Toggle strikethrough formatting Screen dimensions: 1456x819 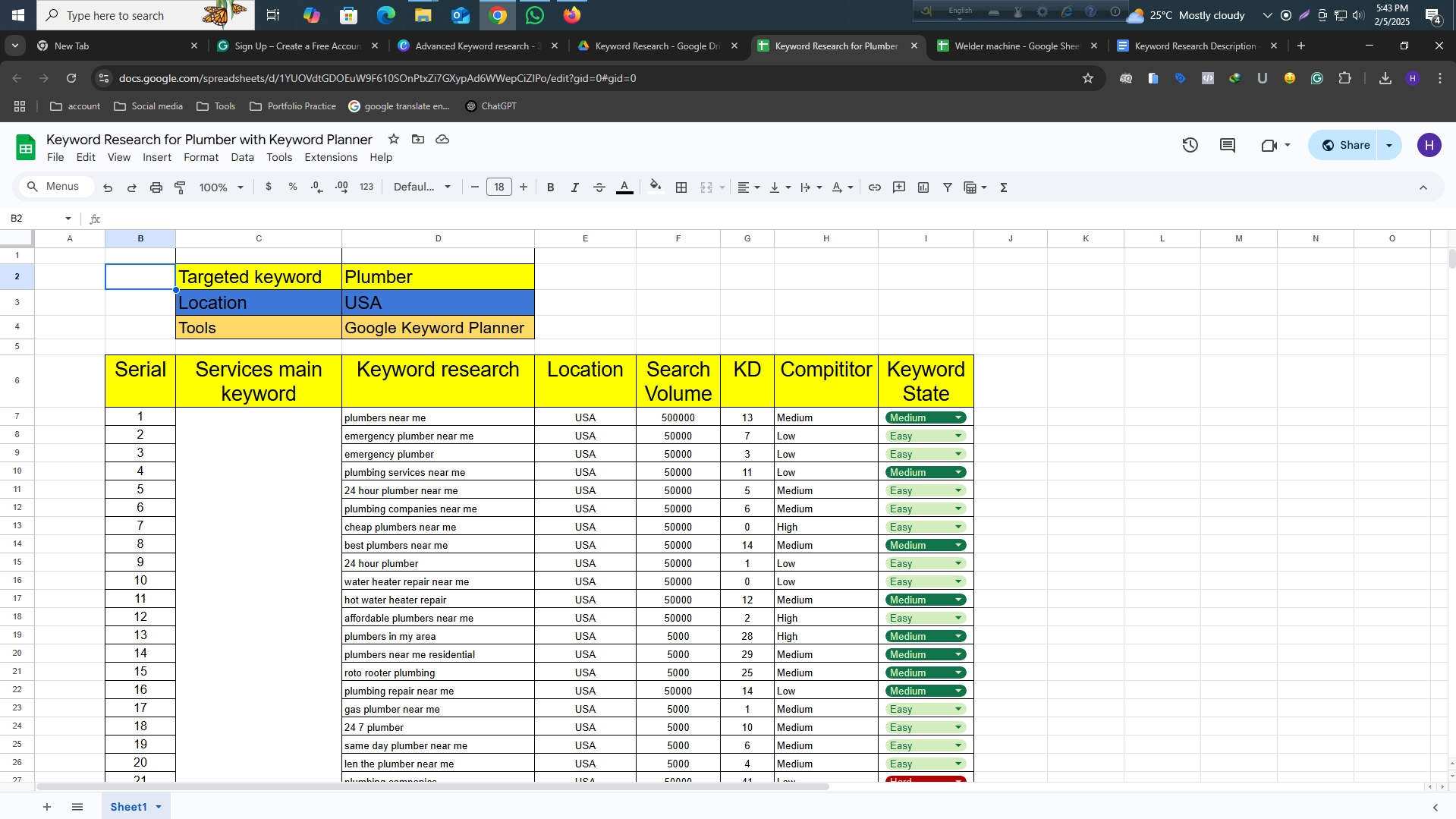tap(599, 187)
